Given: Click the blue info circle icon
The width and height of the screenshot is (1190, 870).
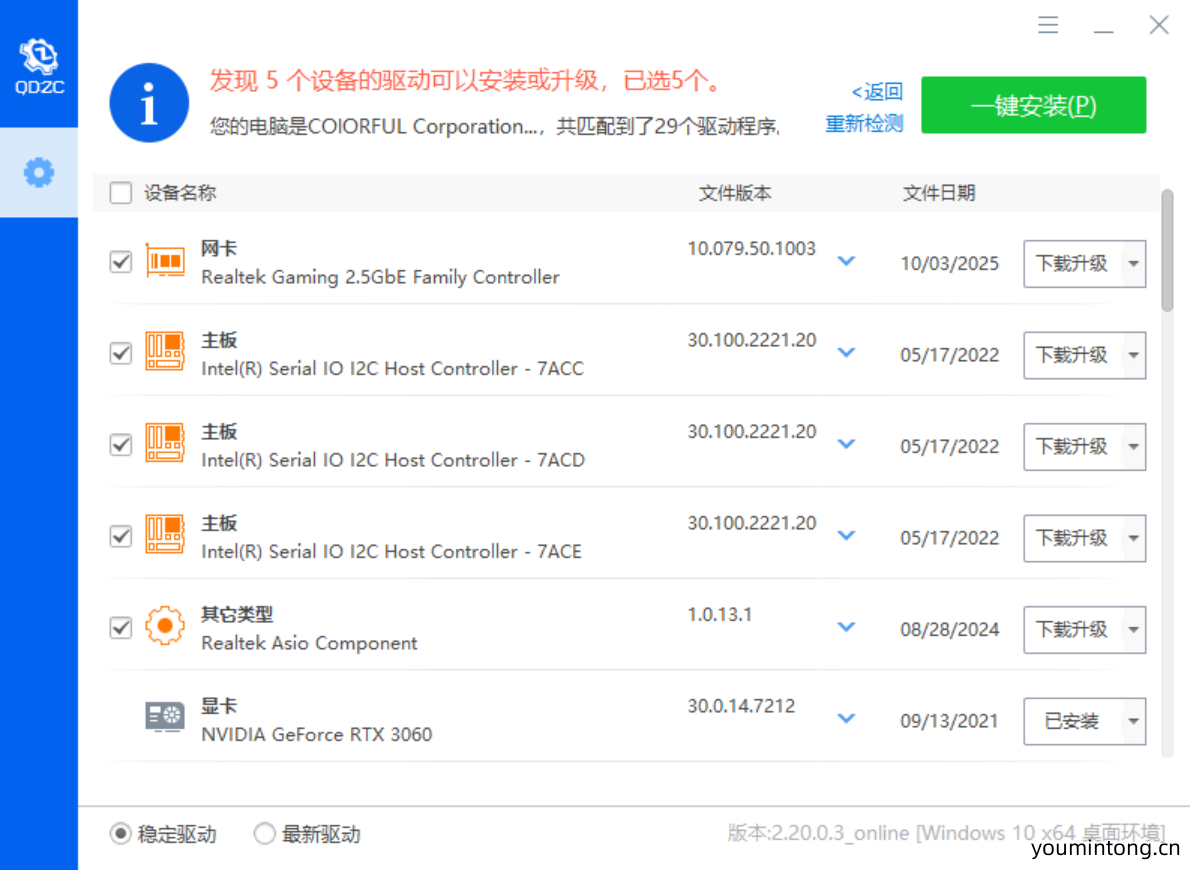Looking at the screenshot, I should [x=149, y=103].
